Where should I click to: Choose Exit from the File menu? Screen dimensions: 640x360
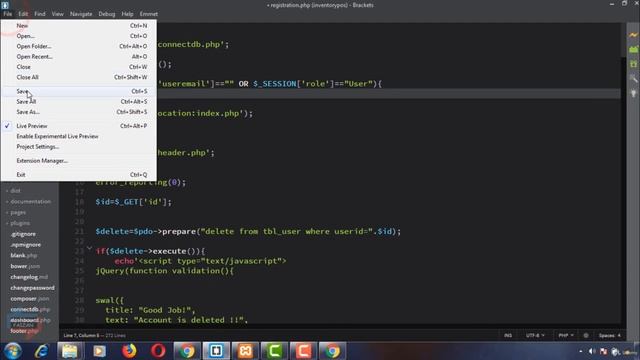[78, 175]
